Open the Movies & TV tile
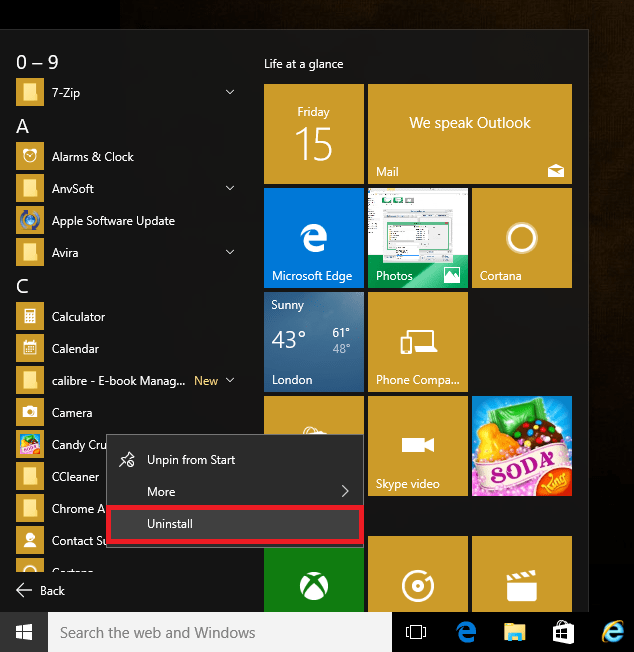The width and height of the screenshot is (634, 652). point(522,574)
